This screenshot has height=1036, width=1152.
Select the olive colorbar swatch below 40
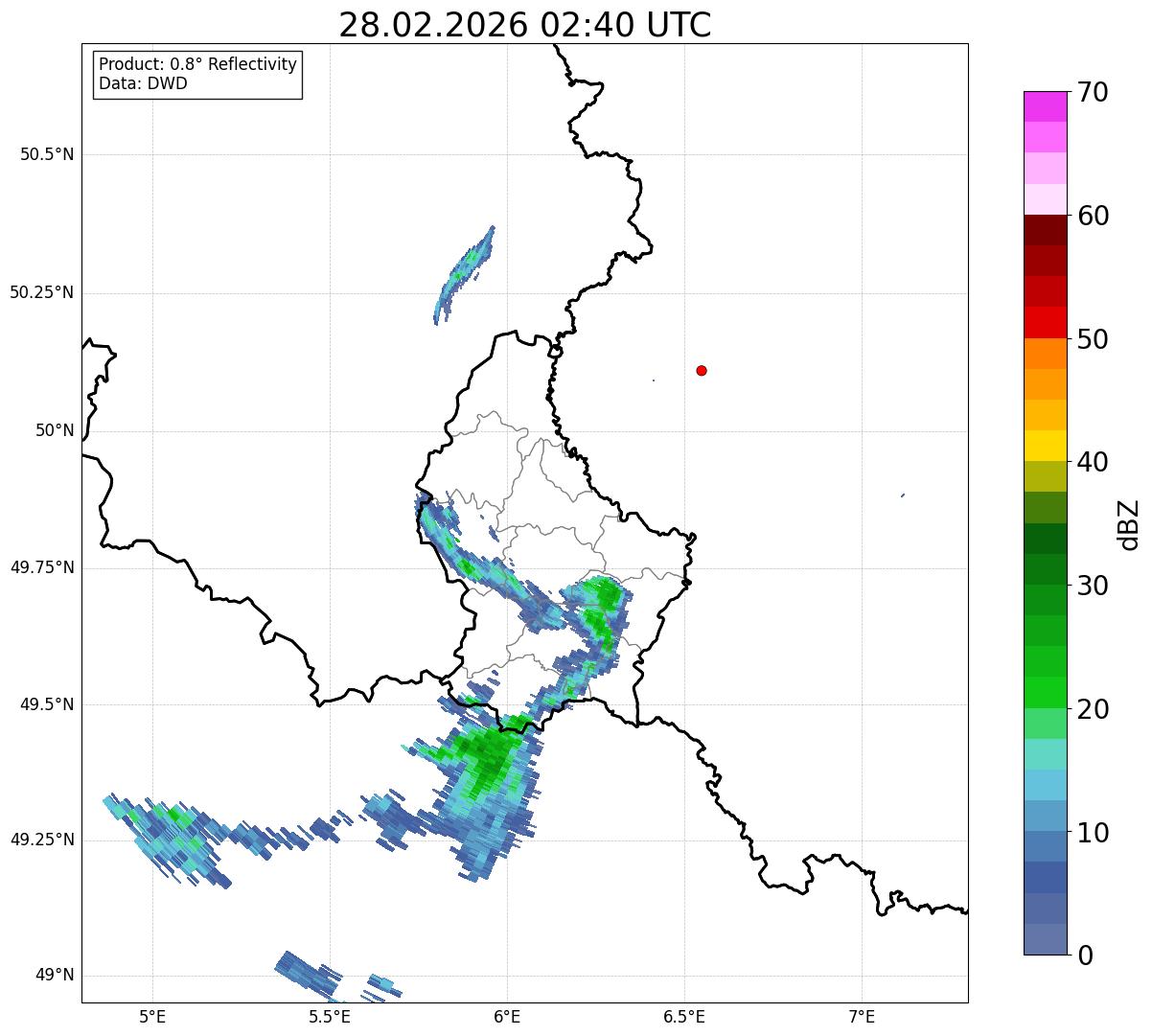[x=1045, y=476]
